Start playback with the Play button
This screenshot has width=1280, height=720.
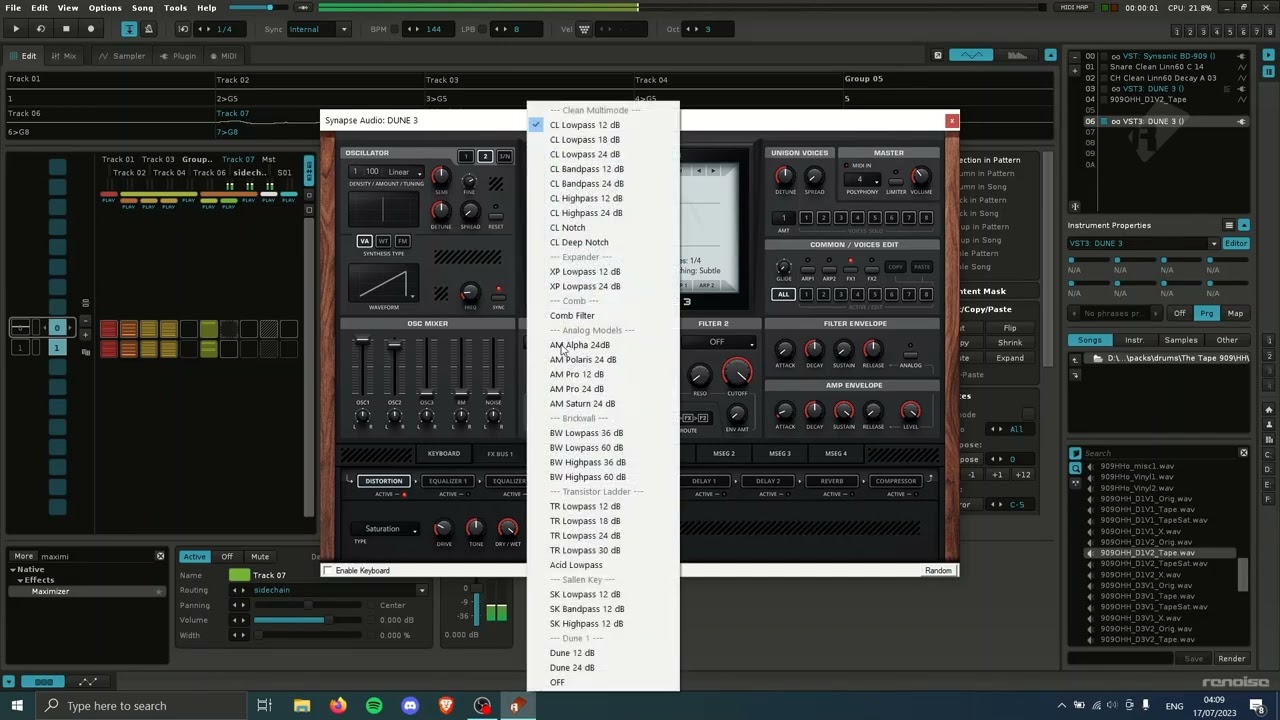[16, 29]
